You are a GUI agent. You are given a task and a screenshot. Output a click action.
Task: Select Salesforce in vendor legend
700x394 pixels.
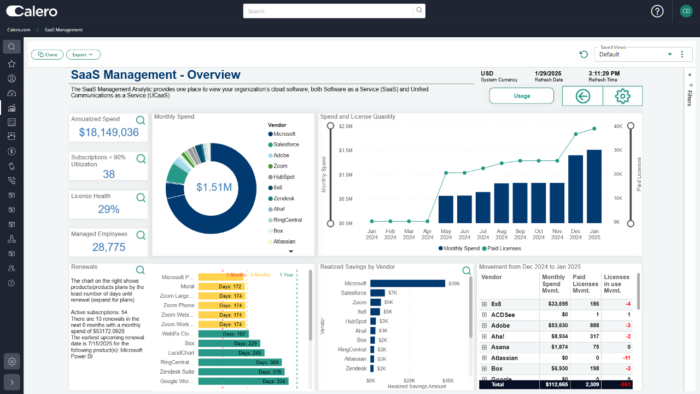pos(283,145)
